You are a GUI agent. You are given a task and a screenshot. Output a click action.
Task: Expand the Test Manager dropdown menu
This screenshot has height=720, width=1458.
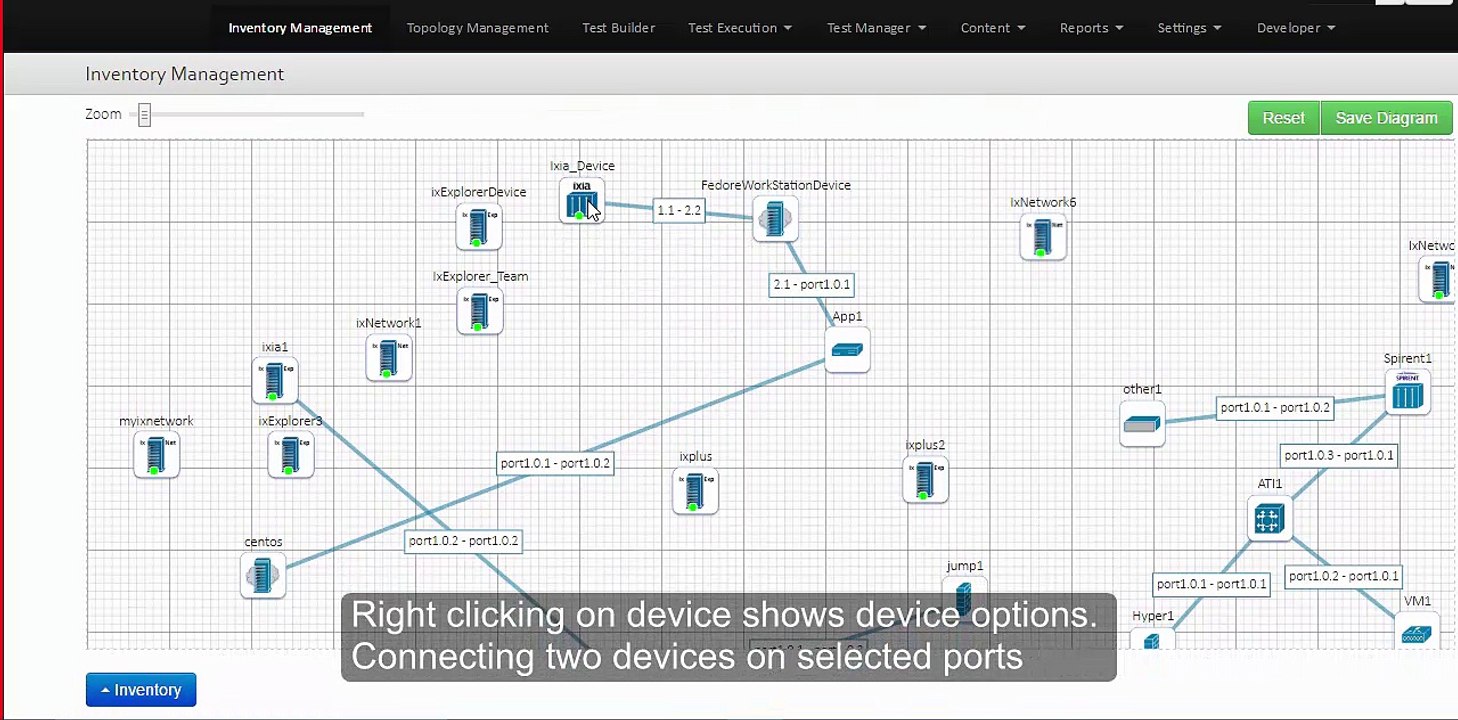point(876,28)
